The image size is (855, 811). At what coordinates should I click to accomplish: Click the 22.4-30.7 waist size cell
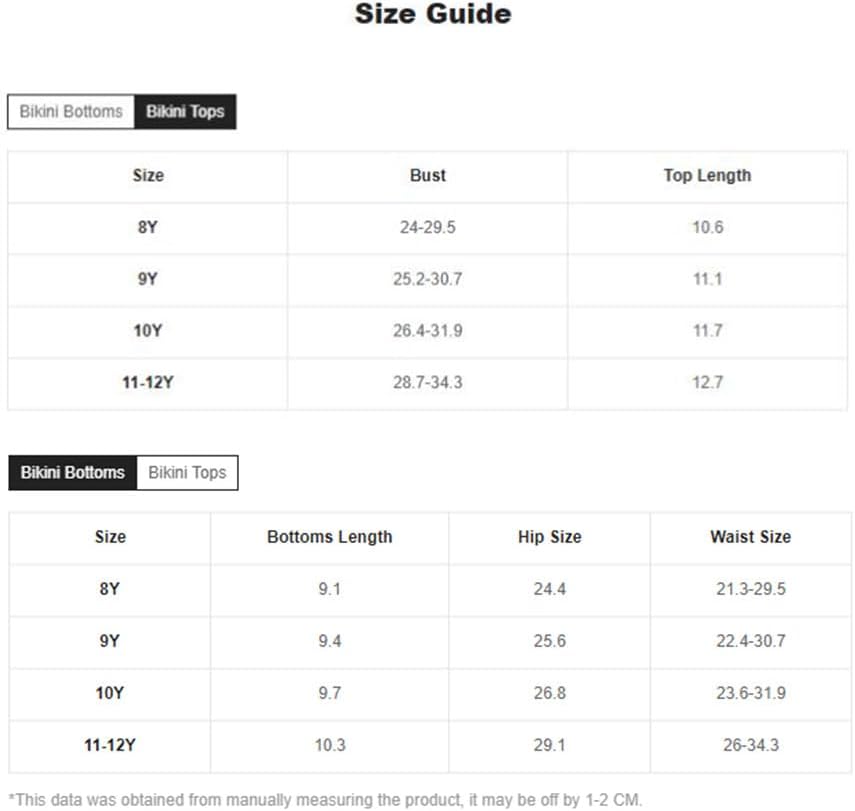pyautogui.click(x=750, y=641)
